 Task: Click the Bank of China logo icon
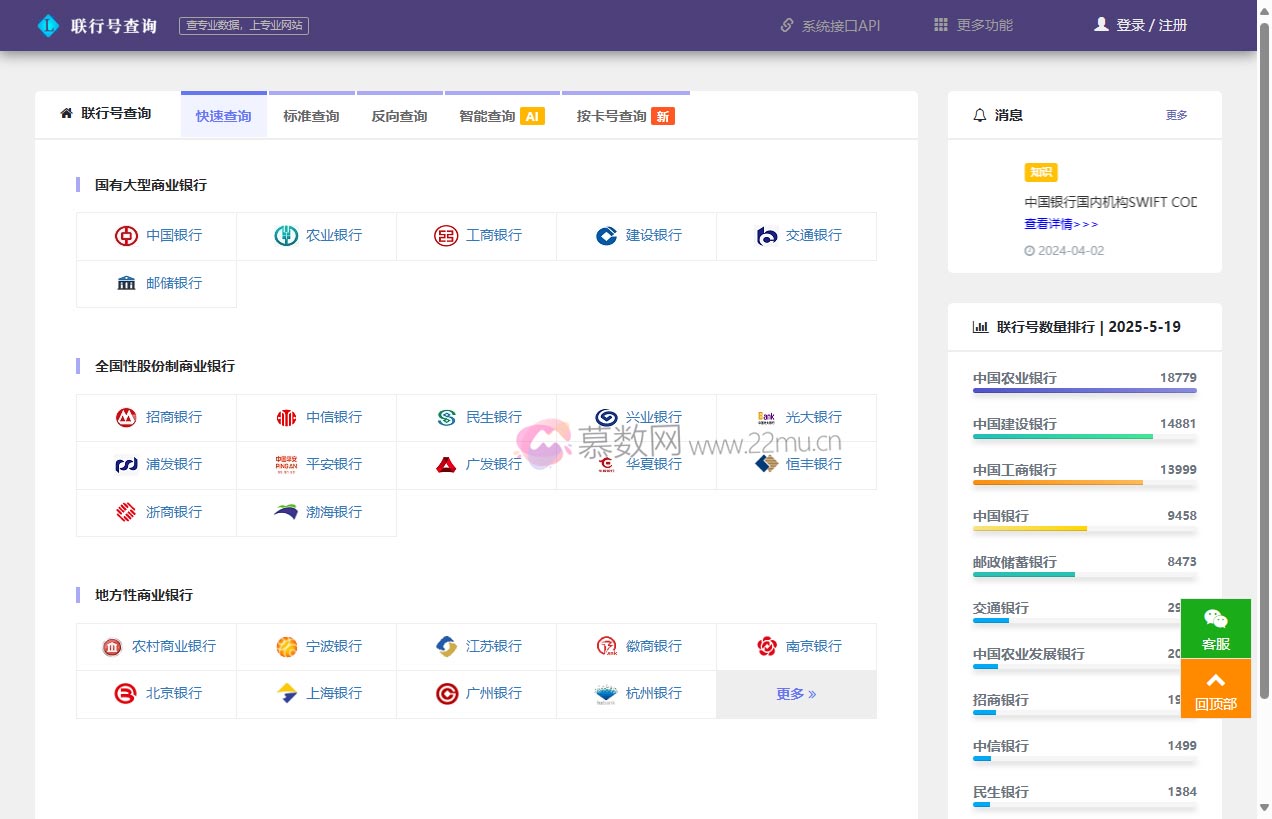tap(126, 236)
